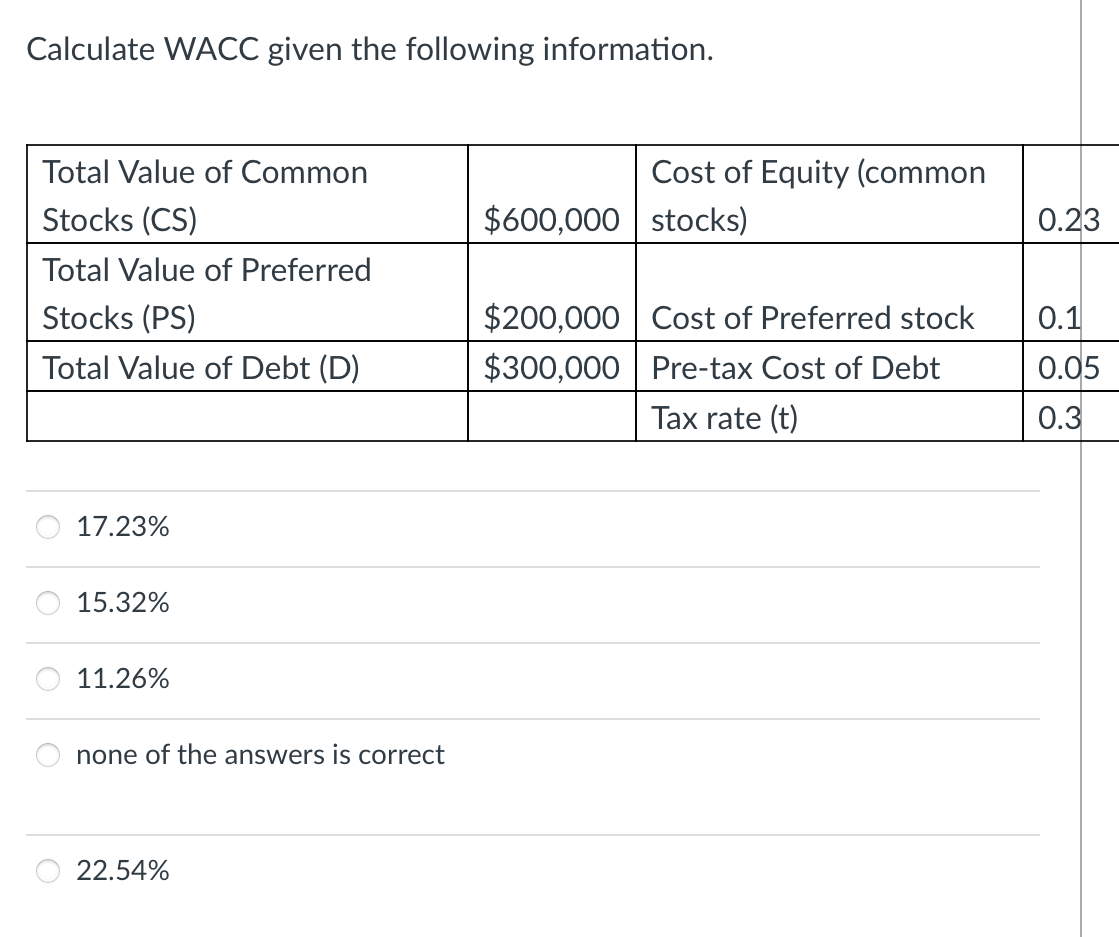Click the question title about calculating WACC
Screen dimensions: 1119x937
(368, 48)
